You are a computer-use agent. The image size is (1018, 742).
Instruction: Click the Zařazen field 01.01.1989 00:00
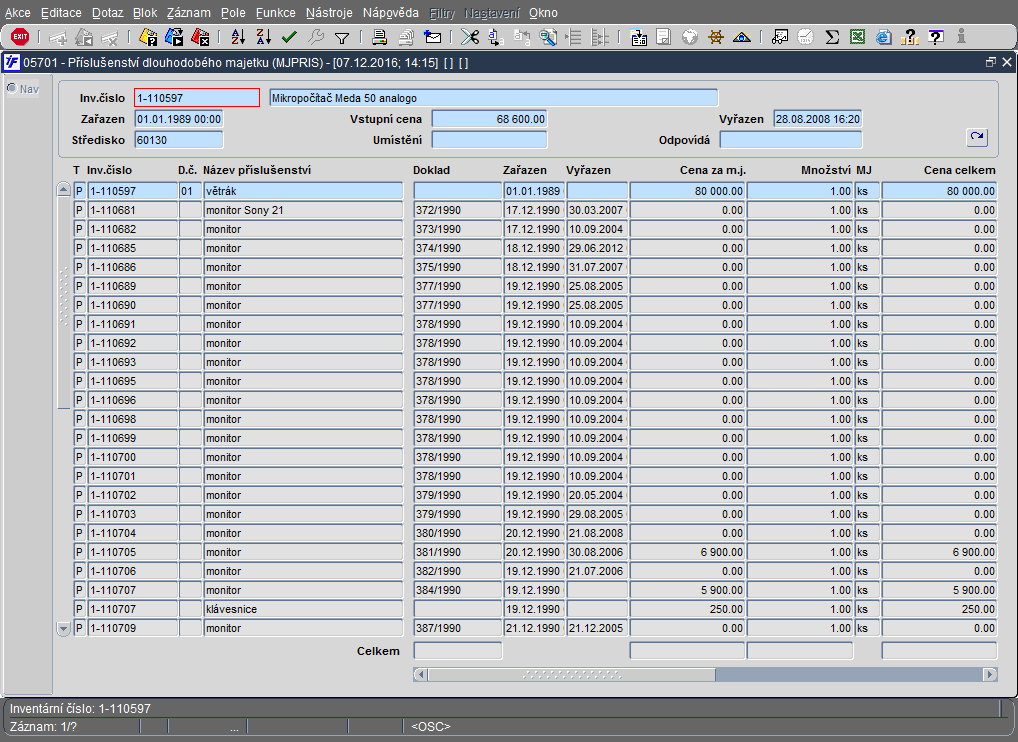[179, 119]
